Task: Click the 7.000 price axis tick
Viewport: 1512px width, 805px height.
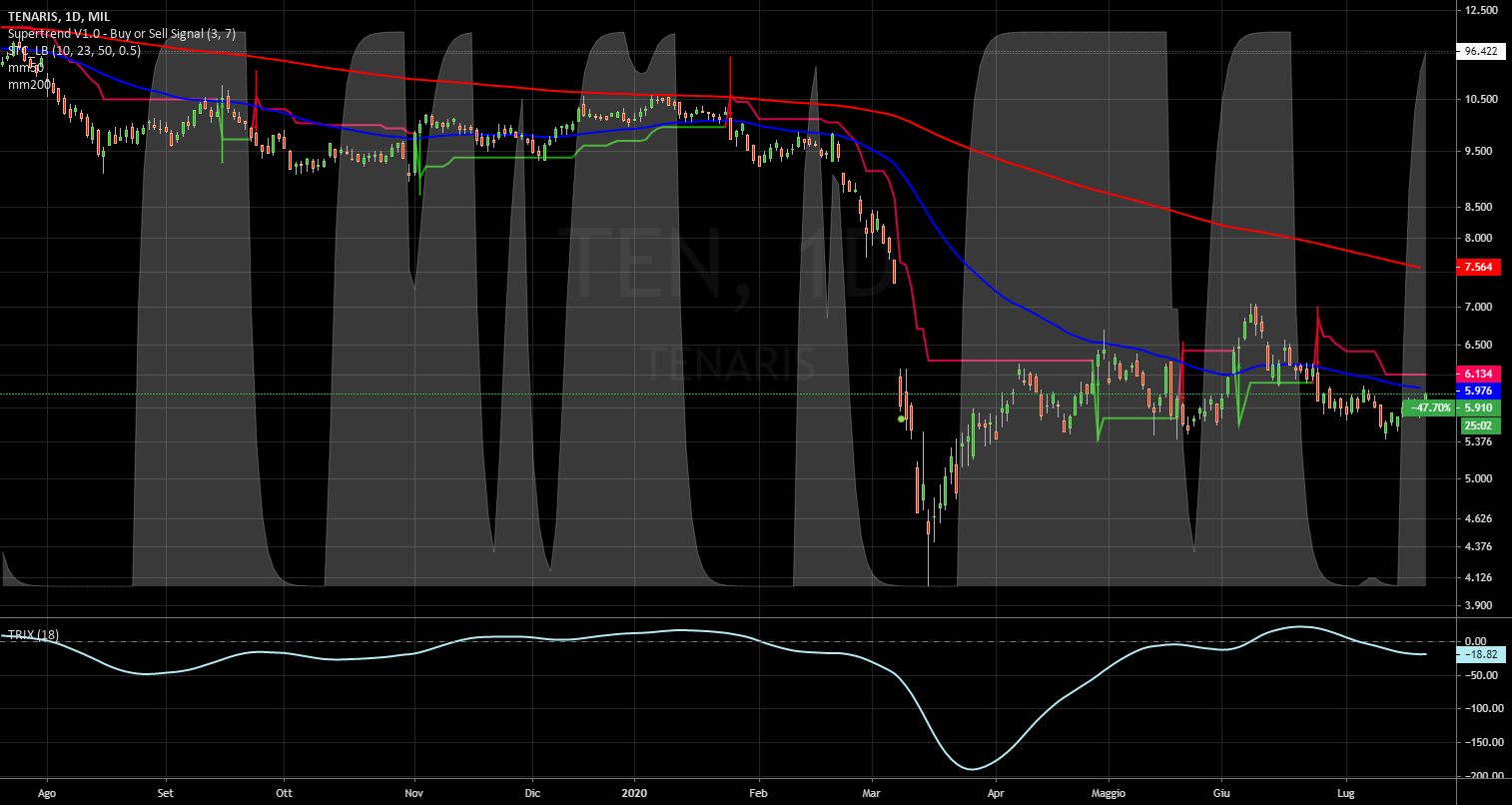Action: click(1478, 307)
